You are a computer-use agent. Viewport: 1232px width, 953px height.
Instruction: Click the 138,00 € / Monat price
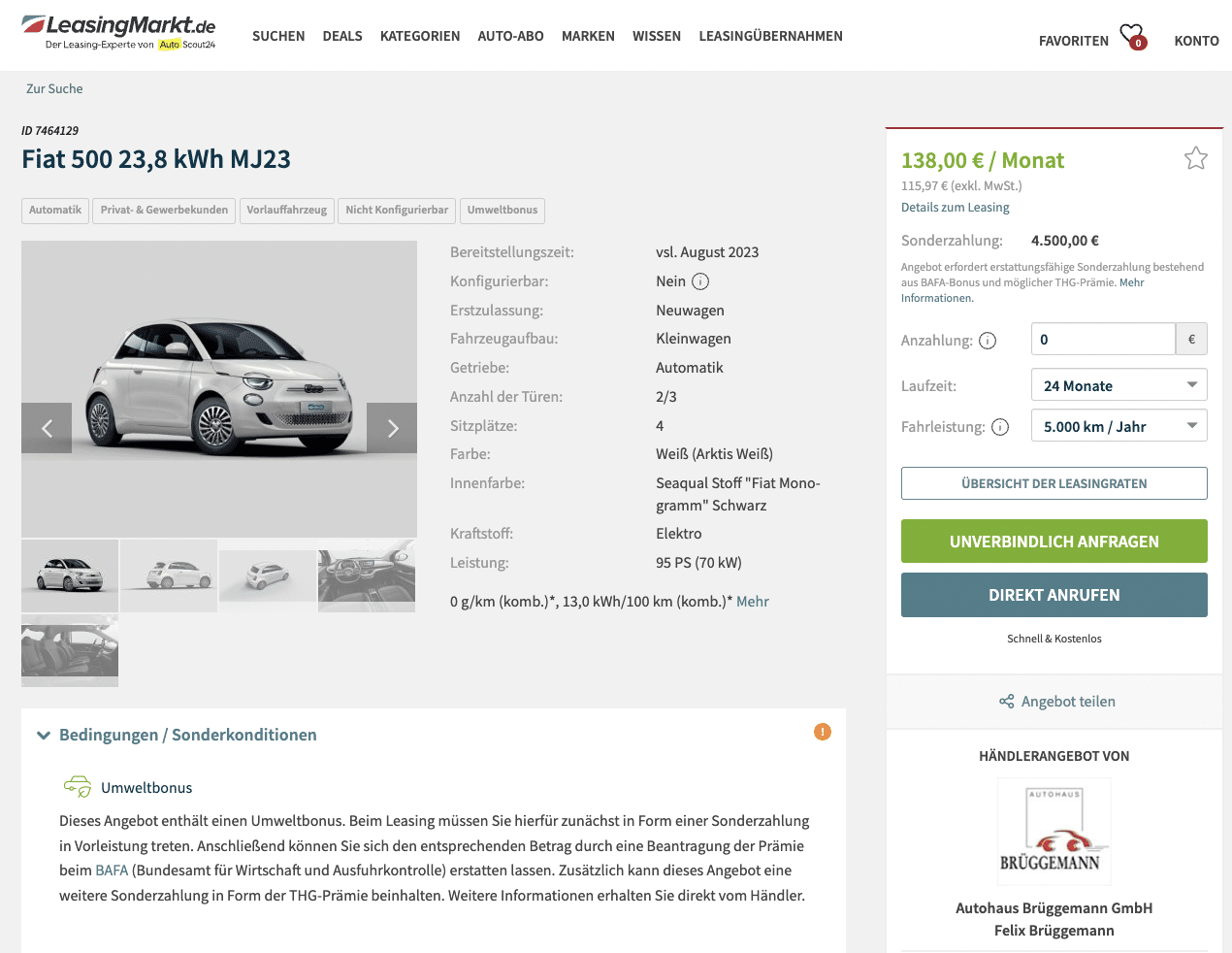click(983, 160)
